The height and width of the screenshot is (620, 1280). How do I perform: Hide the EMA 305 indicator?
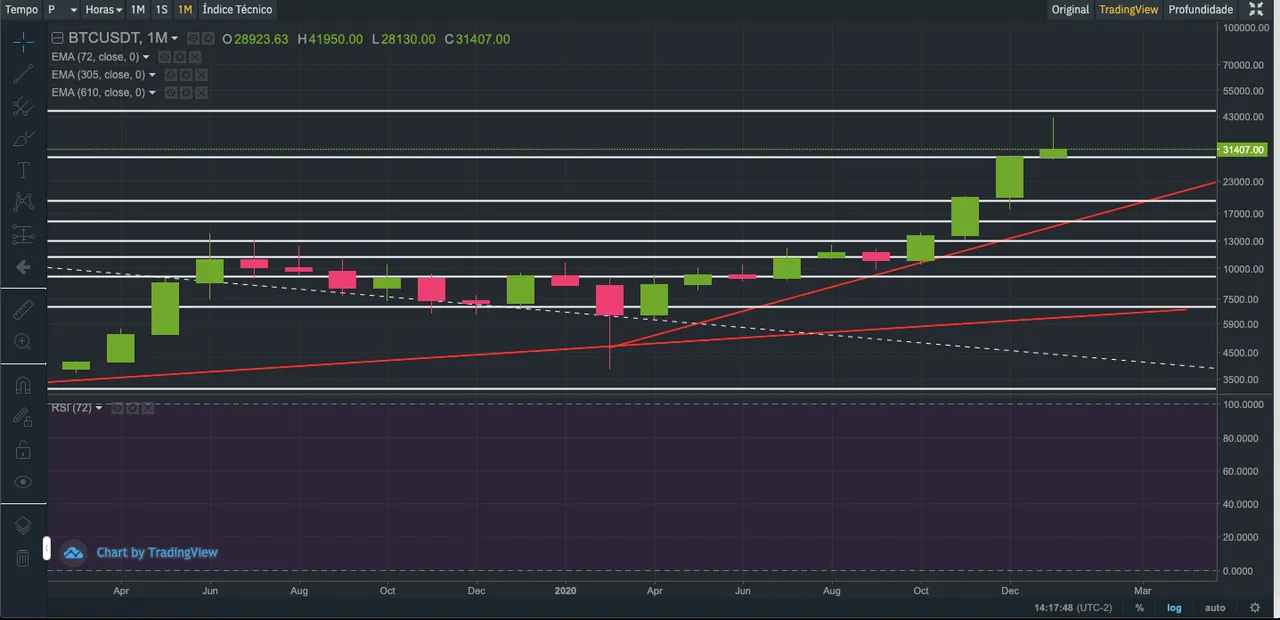pos(171,75)
